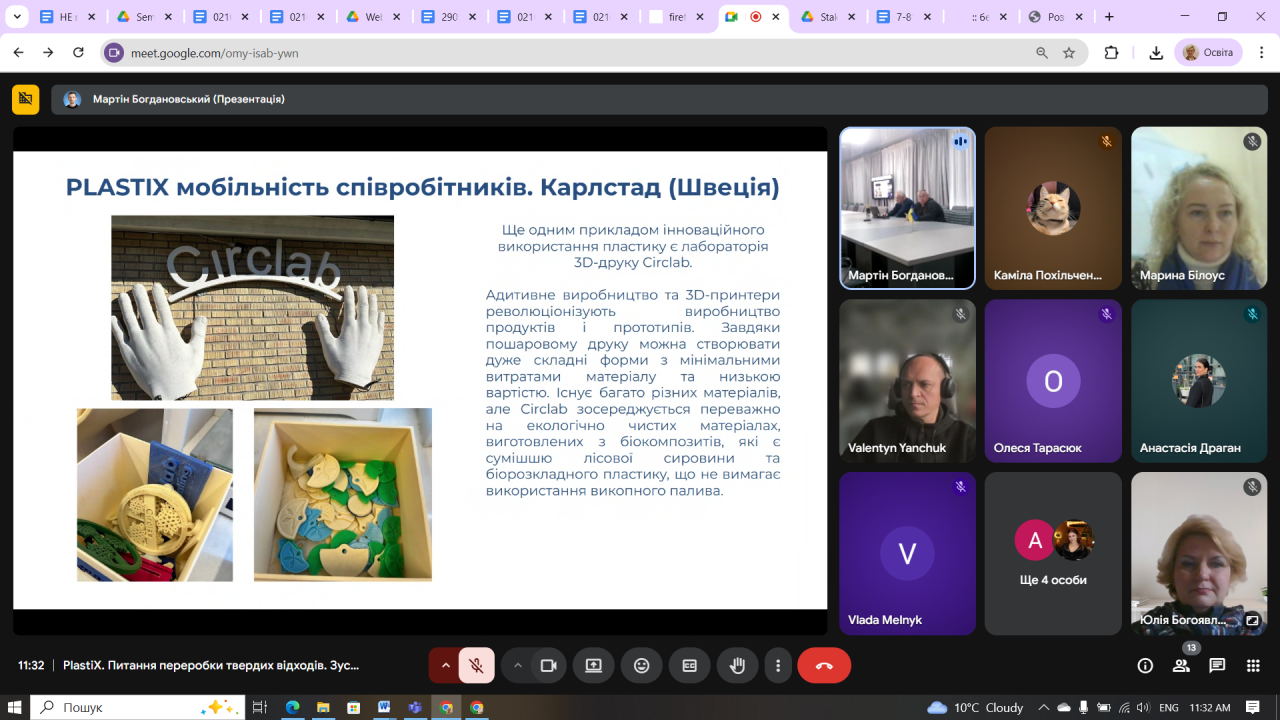
Task: Open the meeting details info icon
Action: (x=1145, y=666)
